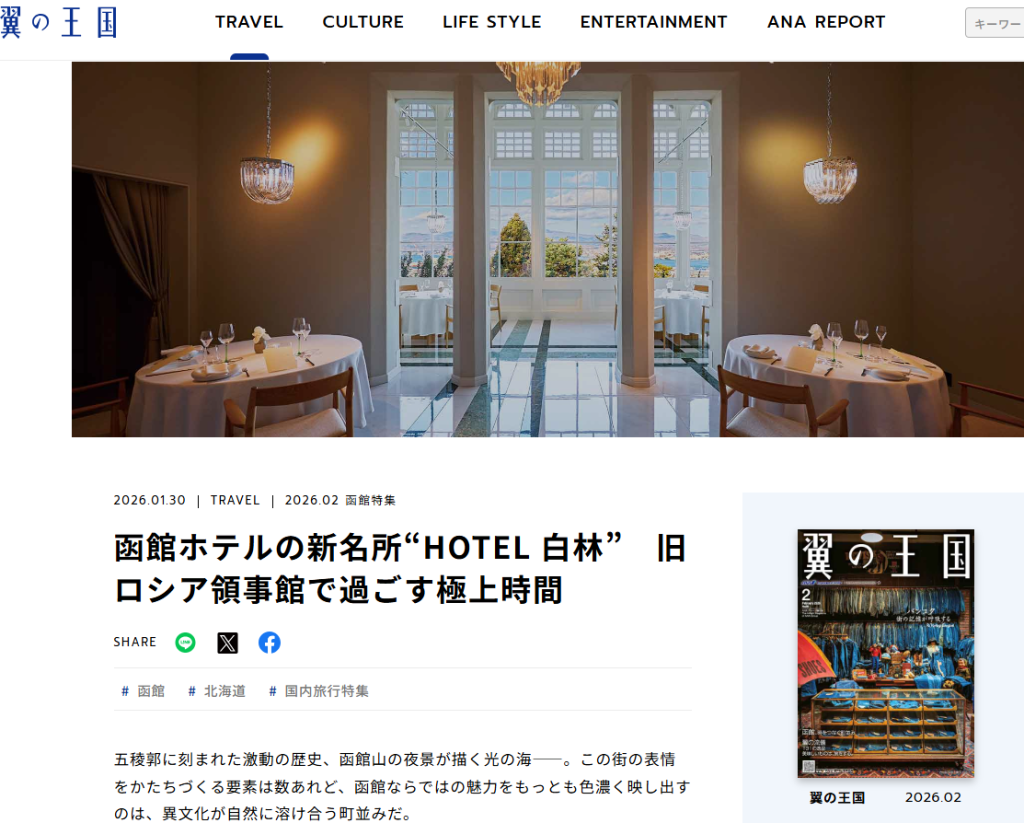Share article via LINE icon
This screenshot has width=1024, height=823.
point(185,643)
